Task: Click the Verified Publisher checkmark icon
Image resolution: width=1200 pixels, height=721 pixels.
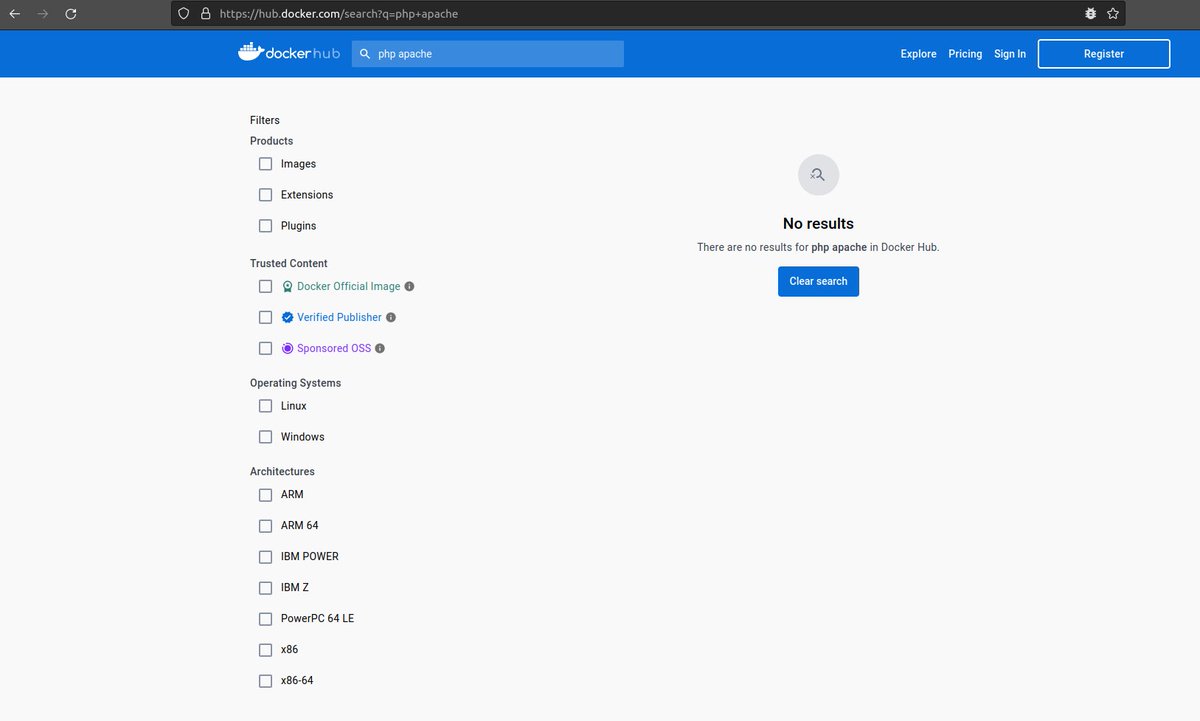Action: pos(287,317)
